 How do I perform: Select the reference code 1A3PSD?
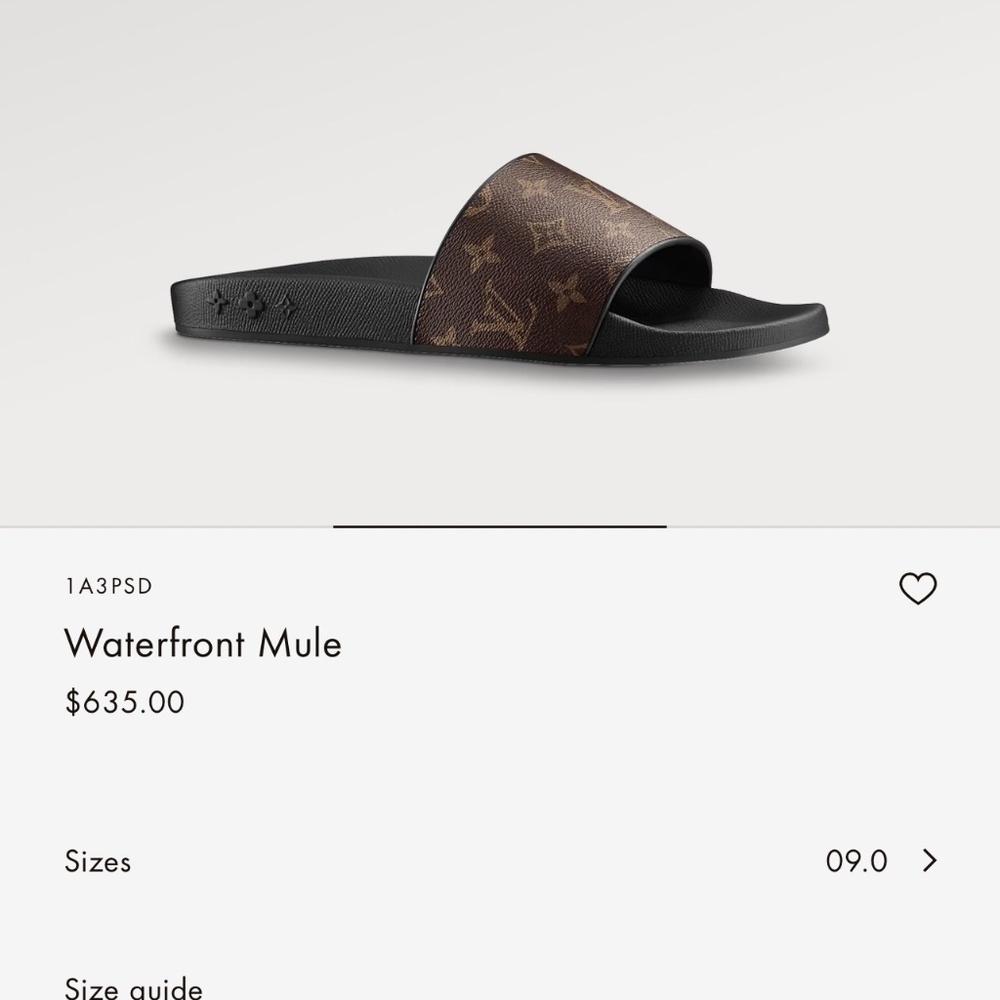click(x=107, y=586)
